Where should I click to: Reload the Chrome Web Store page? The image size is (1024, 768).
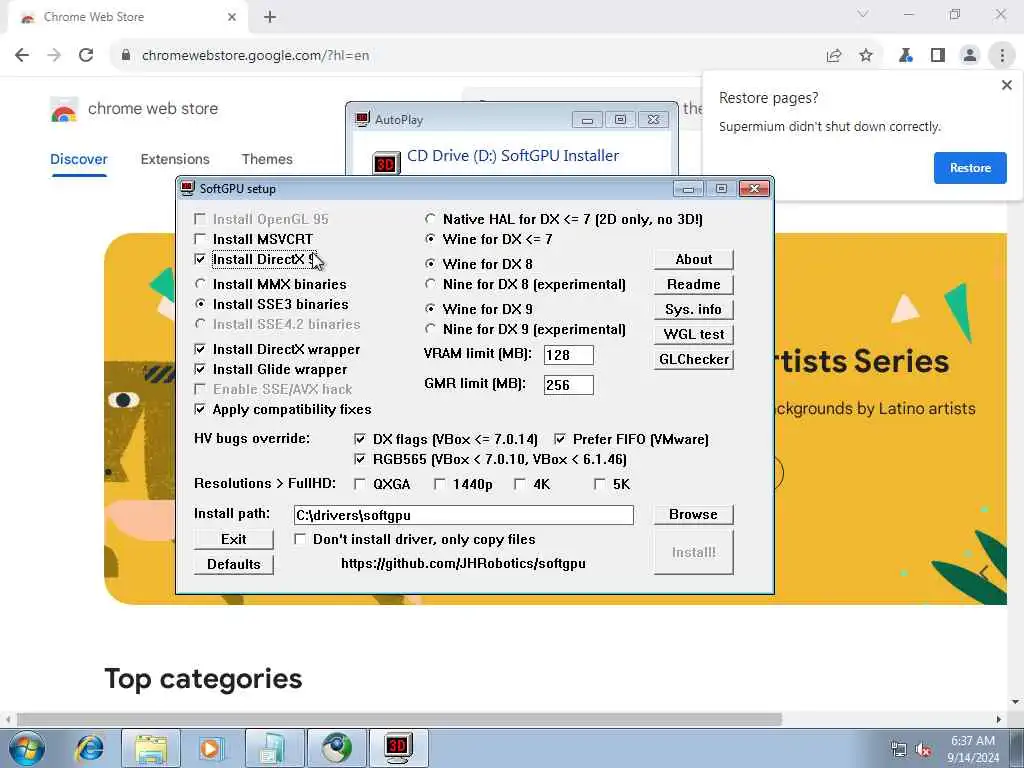point(86,56)
